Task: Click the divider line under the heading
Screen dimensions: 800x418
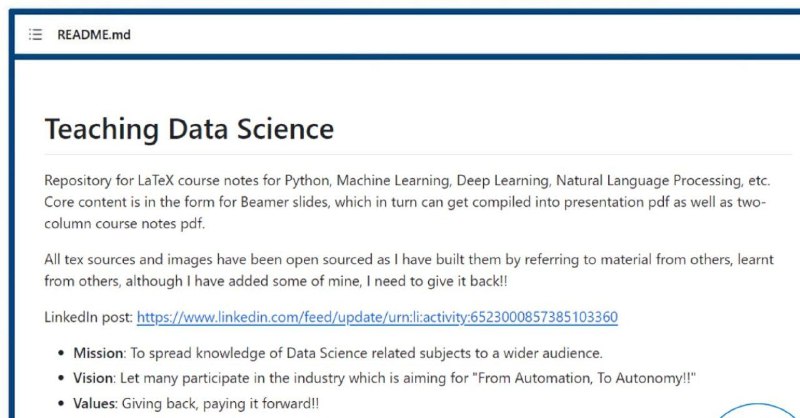Action: point(418,154)
